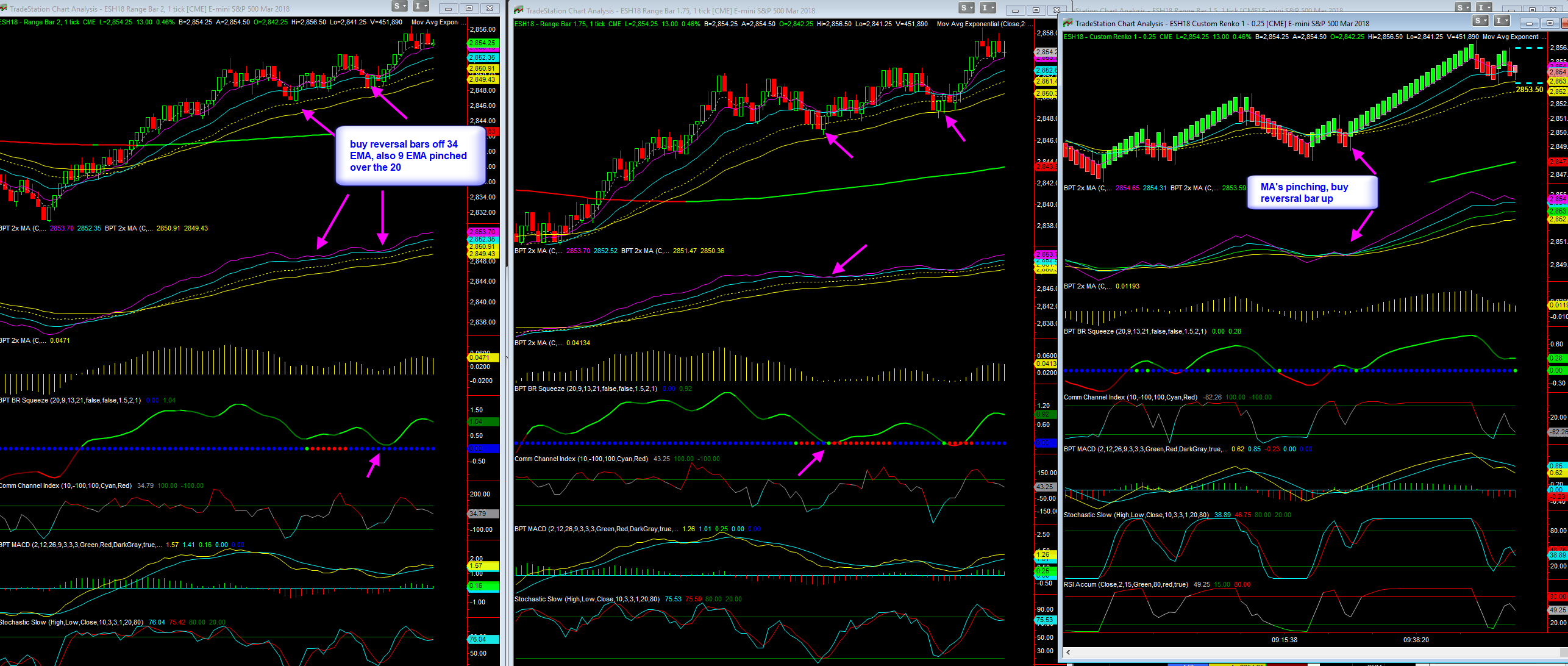Minimize the Range Bar 2 chart window
This screenshot has height=666, width=1568.
click(448, 8)
